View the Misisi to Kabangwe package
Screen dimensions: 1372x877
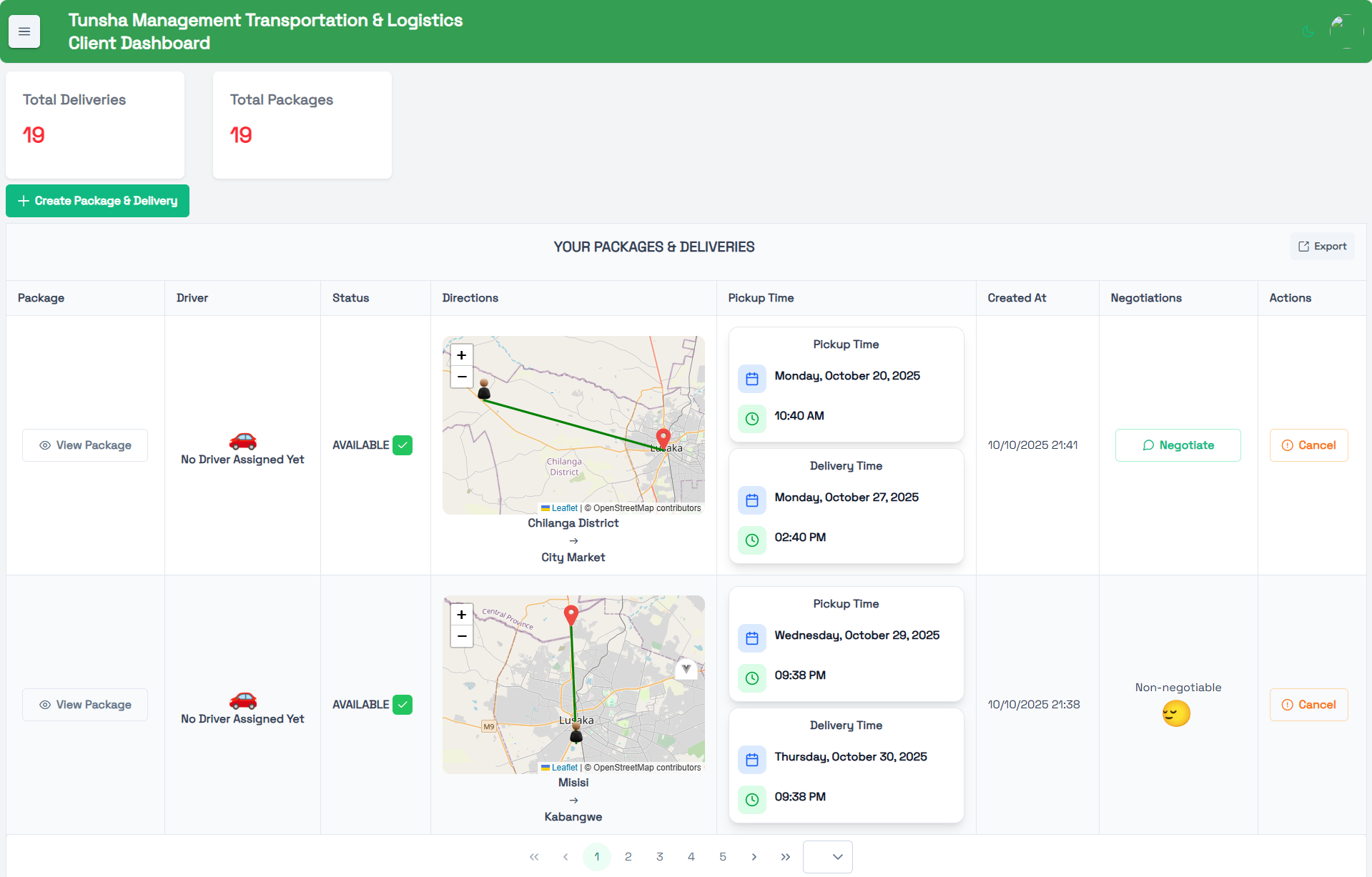[x=85, y=705]
